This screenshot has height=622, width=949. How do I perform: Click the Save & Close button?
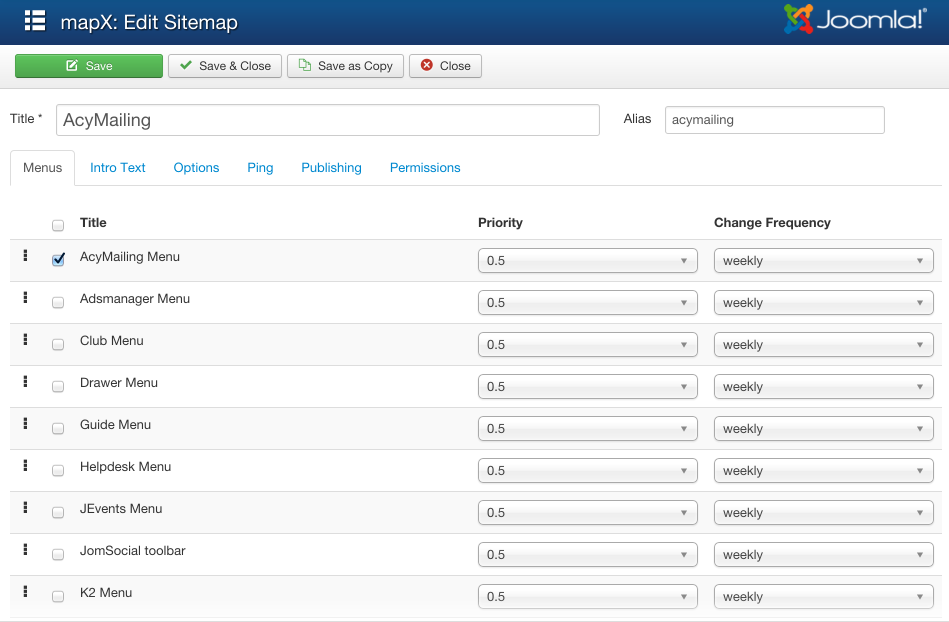[225, 66]
